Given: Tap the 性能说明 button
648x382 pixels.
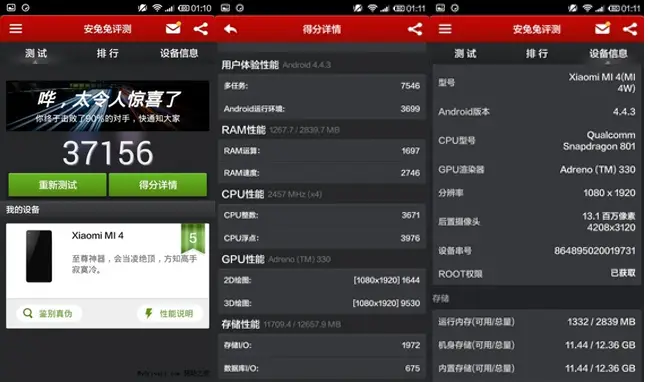Looking at the screenshot, I should (170, 313).
